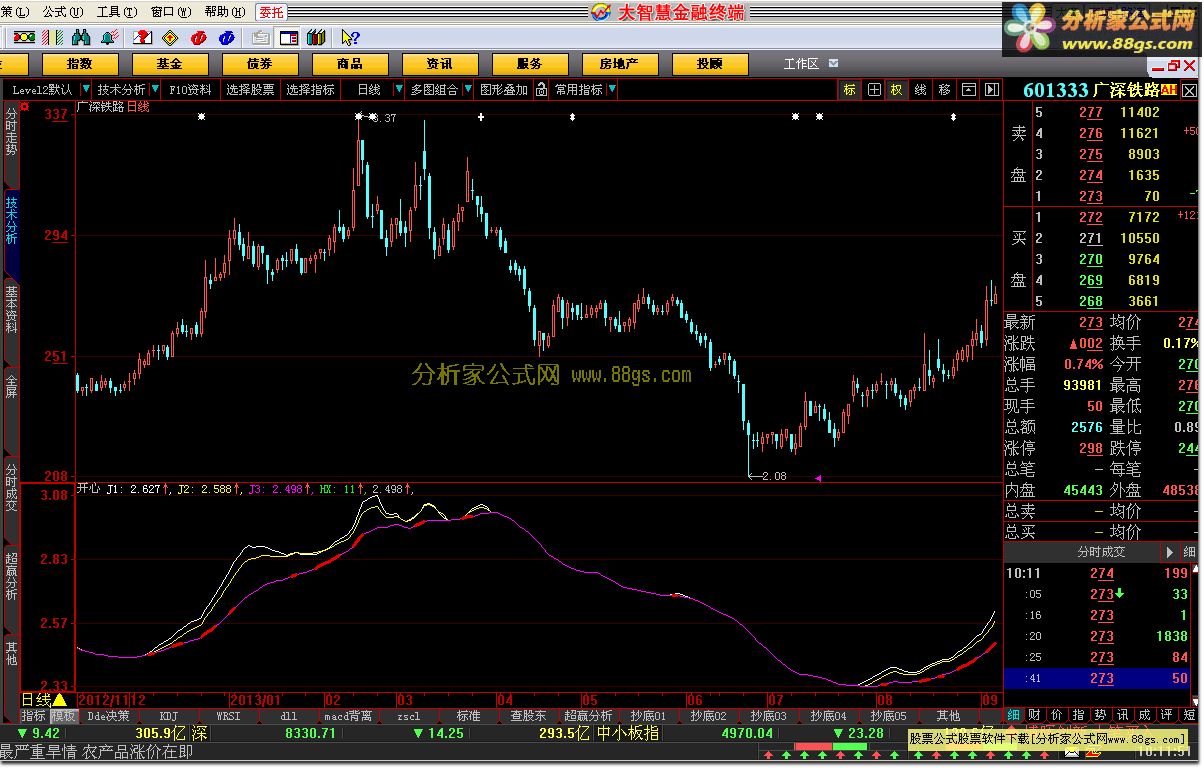Click the 债券 category button
Viewport: 1204px width, 768px height.
[260, 64]
